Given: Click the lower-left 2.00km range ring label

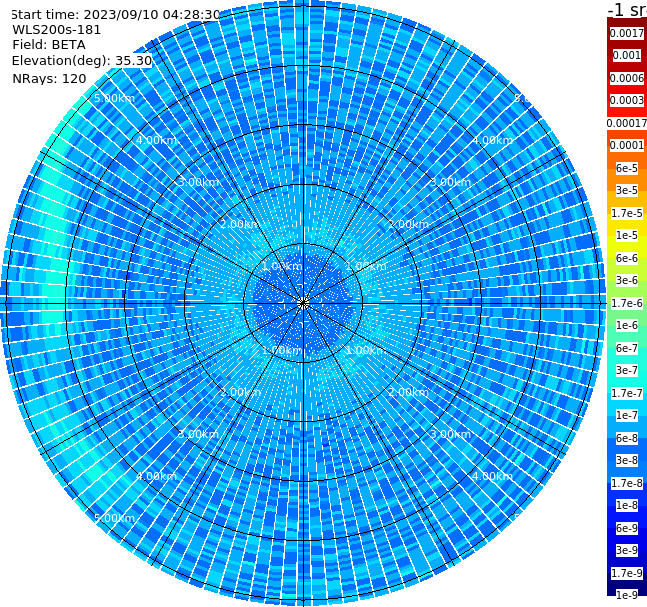Looking at the screenshot, I should [240, 392].
